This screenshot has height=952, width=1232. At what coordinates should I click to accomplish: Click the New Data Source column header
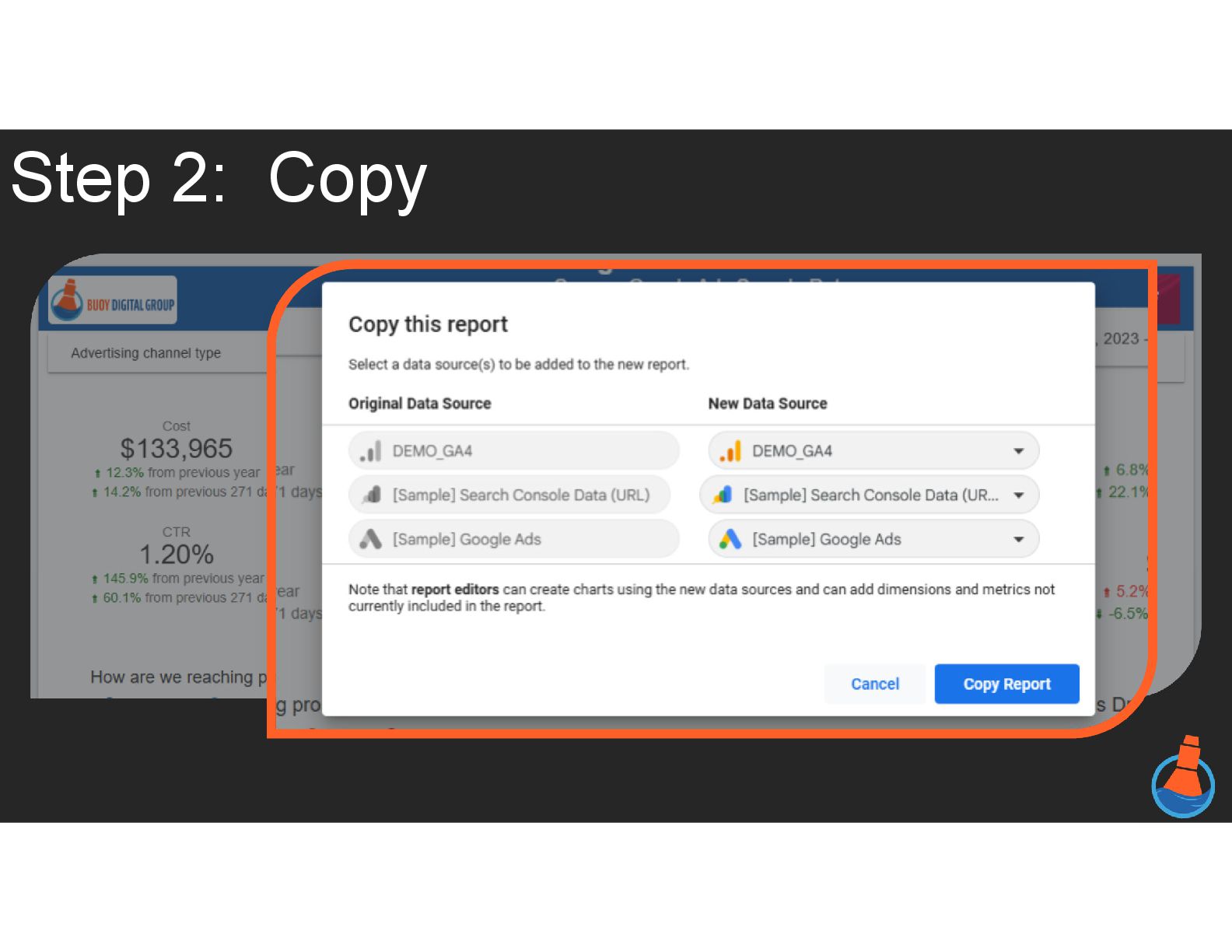[x=768, y=404]
